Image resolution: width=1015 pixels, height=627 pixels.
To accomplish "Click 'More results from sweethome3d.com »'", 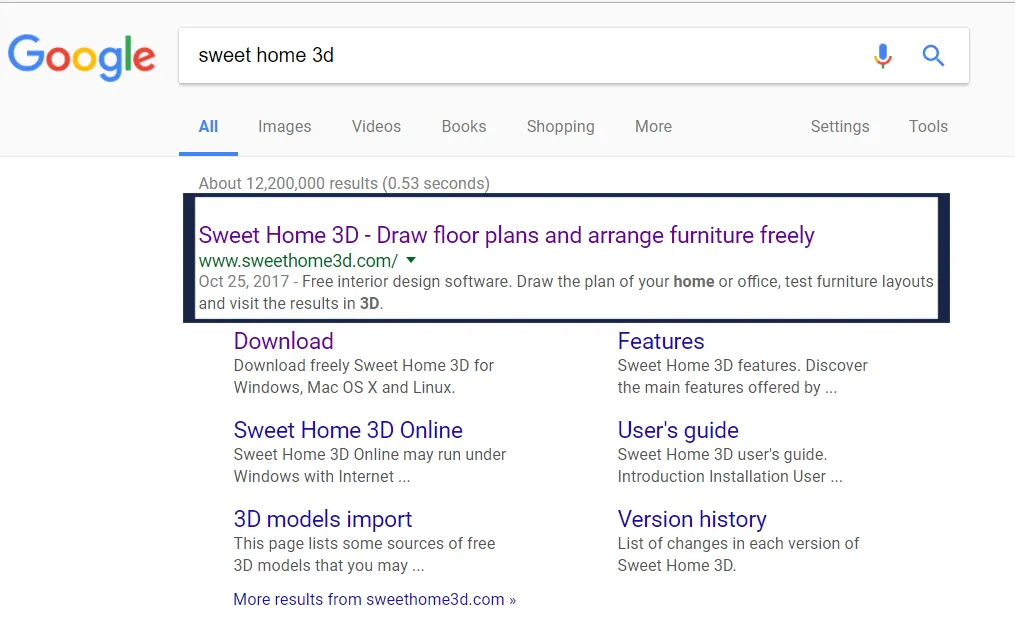I will 375,599.
